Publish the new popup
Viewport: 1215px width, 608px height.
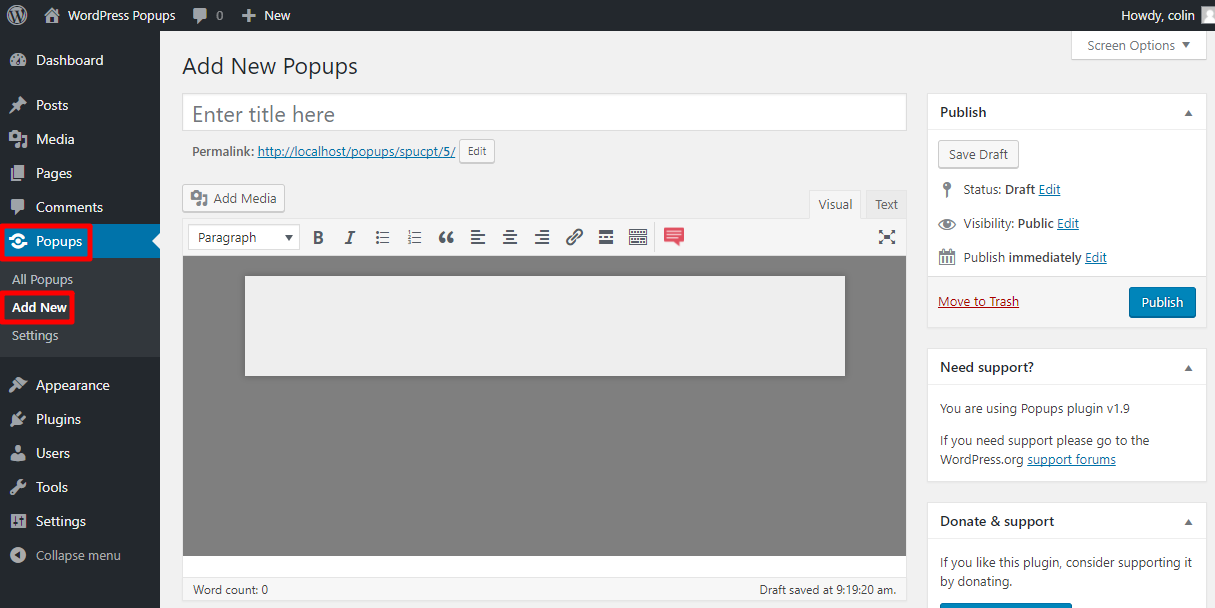tap(1162, 302)
